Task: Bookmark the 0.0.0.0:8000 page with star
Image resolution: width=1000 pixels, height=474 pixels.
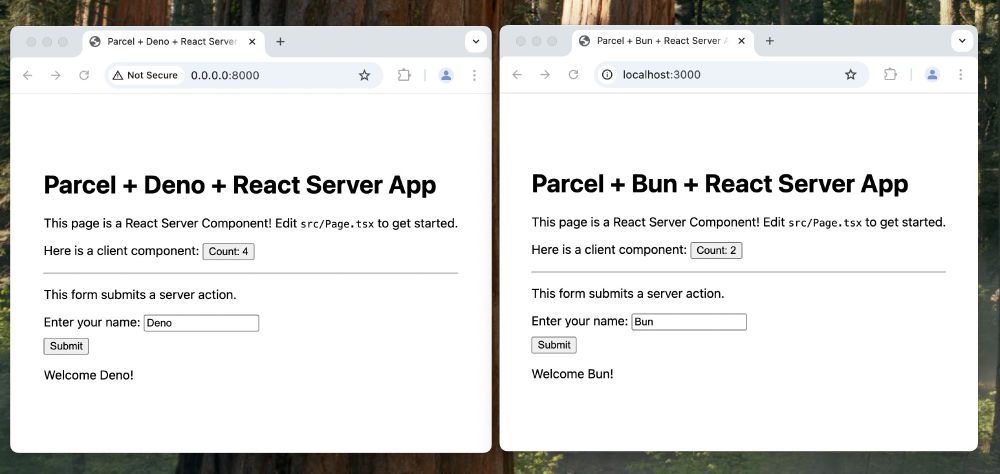Action: click(364, 75)
